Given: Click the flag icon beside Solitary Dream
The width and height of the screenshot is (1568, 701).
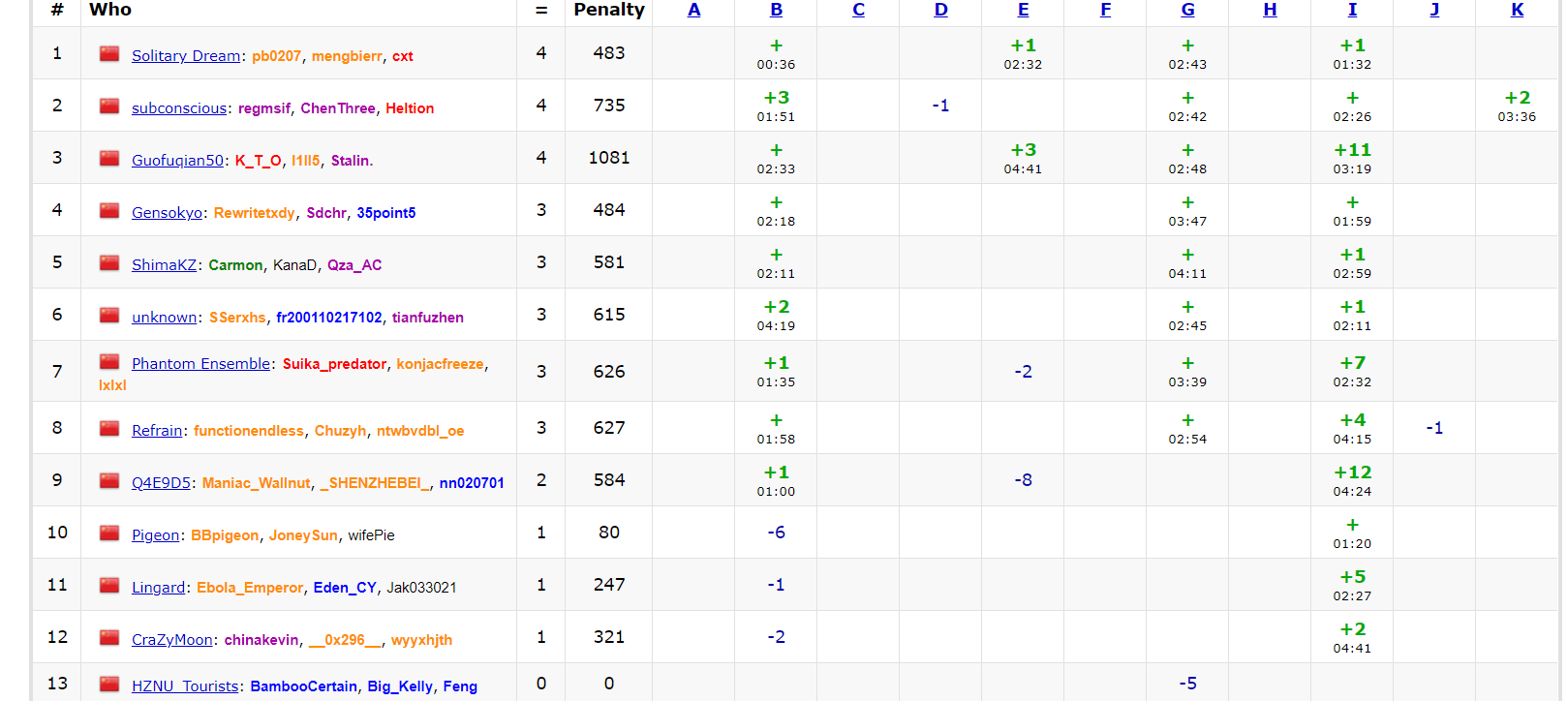Looking at the screenshot, I should pyautogui.click(x=109, y=54).
